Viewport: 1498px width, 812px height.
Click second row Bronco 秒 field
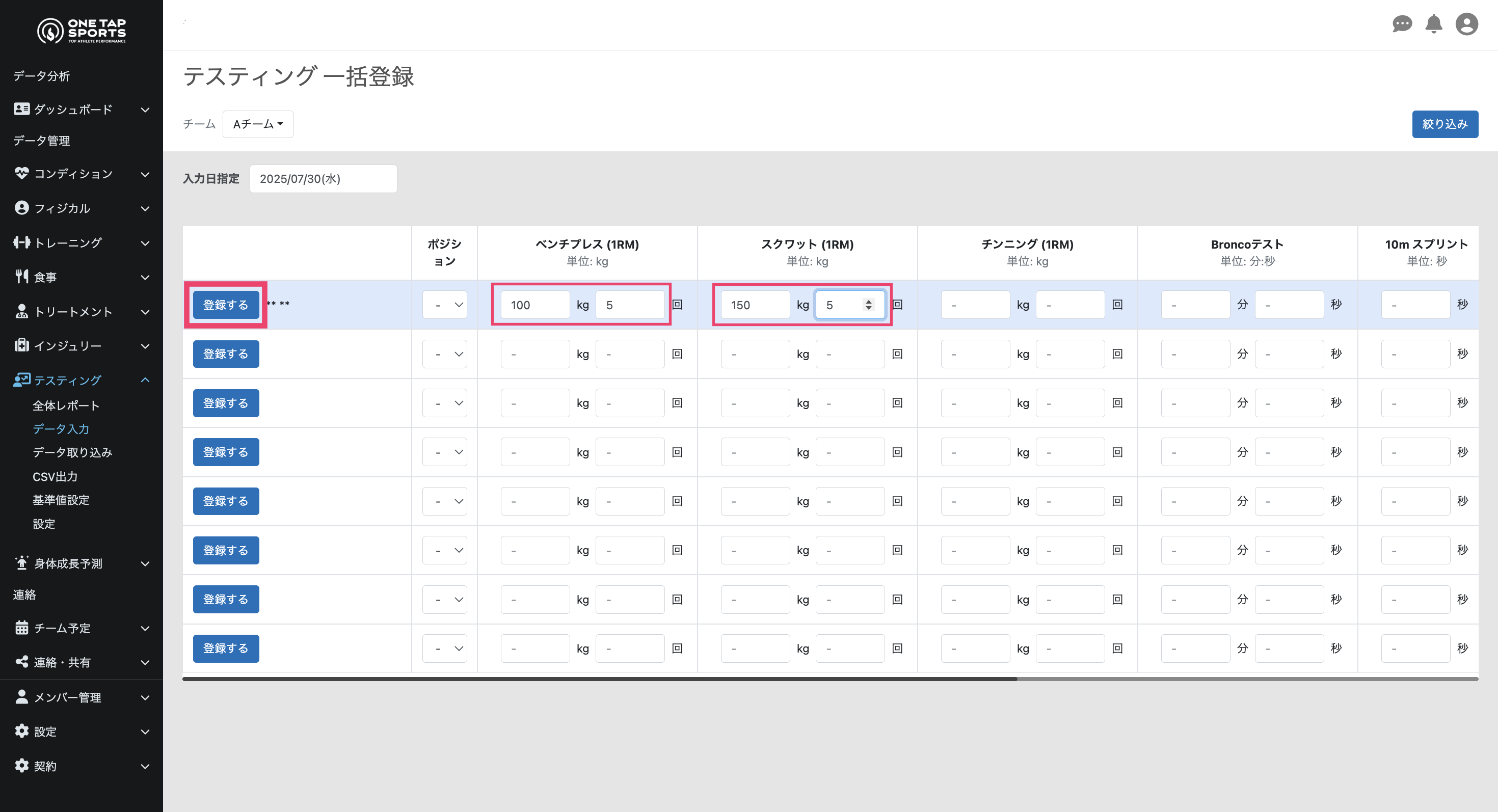coord(1289,354)
